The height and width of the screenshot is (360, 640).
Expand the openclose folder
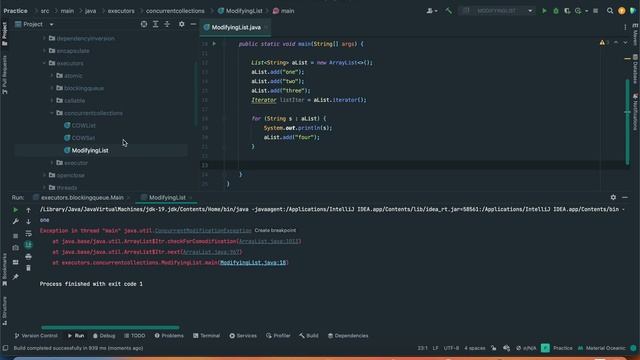[44, 176]
